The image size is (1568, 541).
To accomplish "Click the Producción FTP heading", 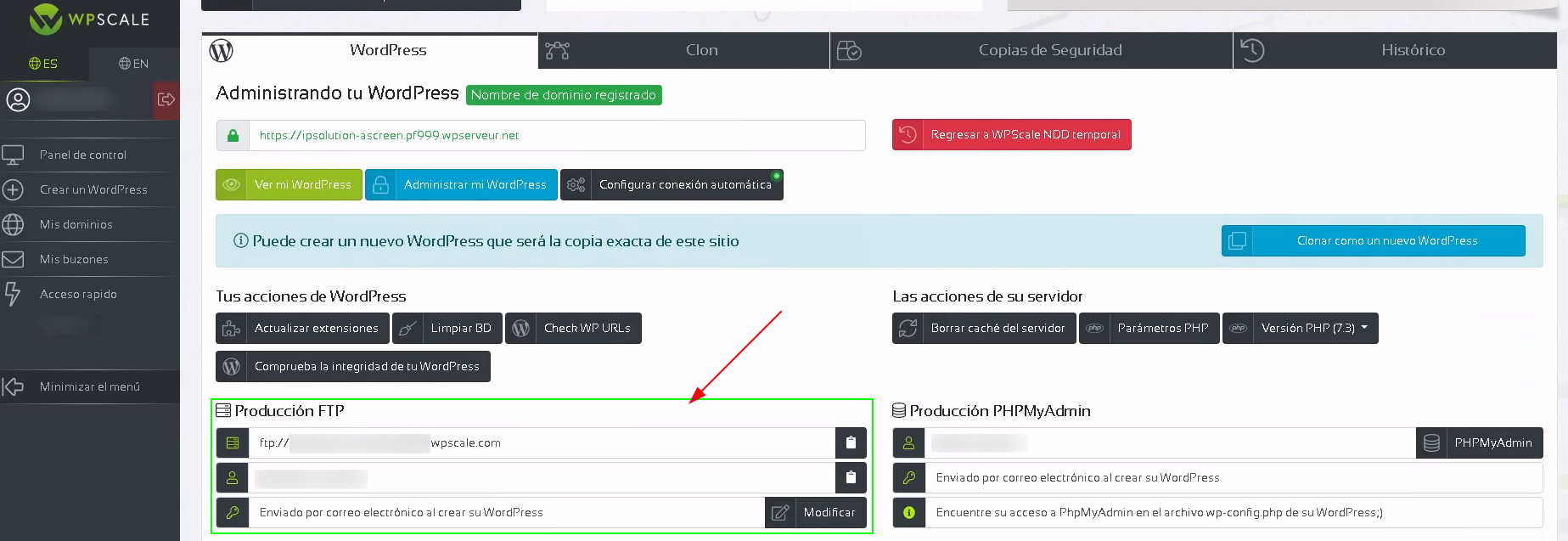I will tap(280, 411).
